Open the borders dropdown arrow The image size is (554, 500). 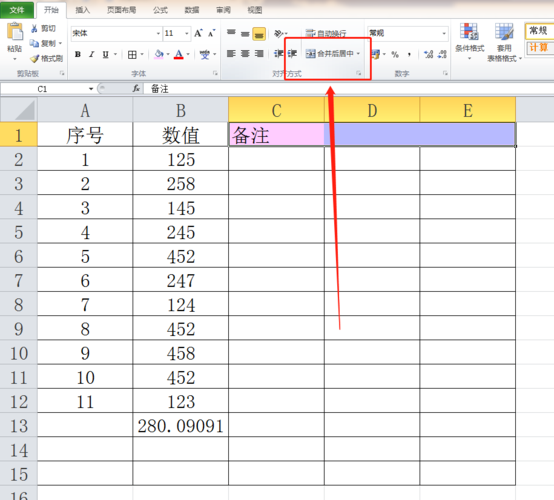[x=142, y=54]
